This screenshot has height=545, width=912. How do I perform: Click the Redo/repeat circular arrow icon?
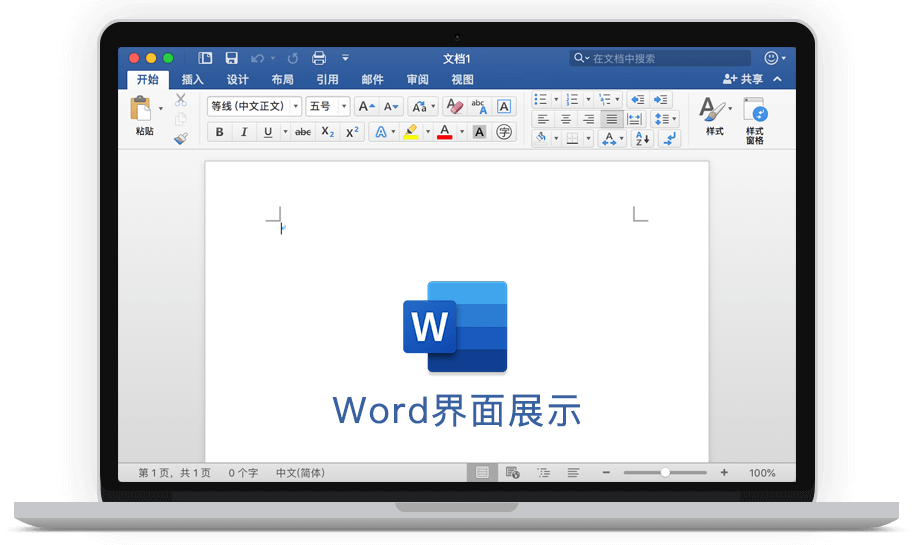coord(293,58)
